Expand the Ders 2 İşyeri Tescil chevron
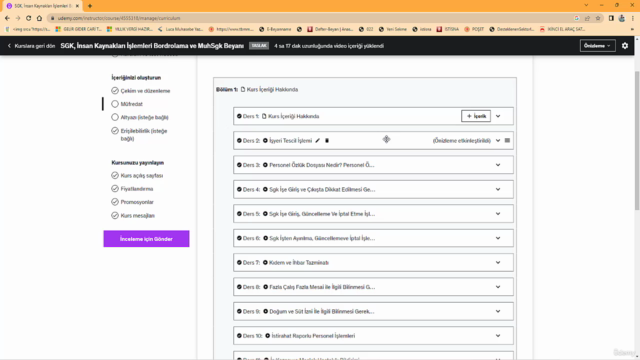The height and width of the screenshot is (360, 640). [x=498, y=140]
